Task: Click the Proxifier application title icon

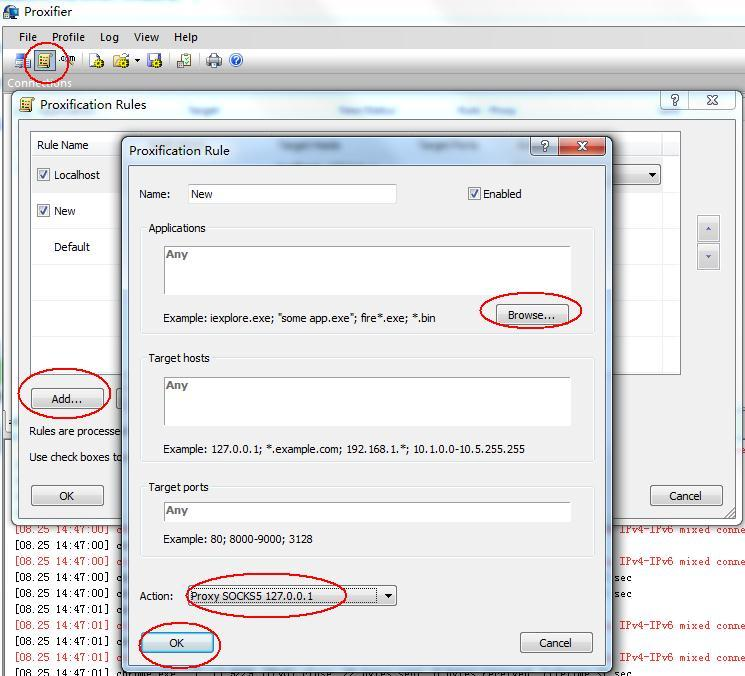Action: tap(10, 12)
